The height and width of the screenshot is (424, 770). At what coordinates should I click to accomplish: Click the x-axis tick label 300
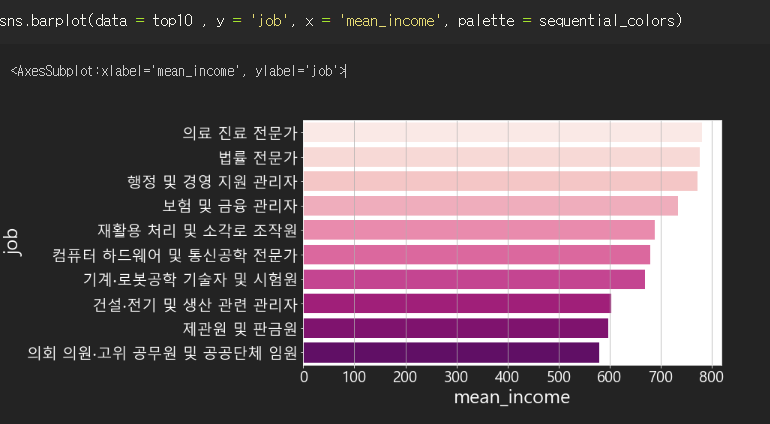[x=456, y=377]
